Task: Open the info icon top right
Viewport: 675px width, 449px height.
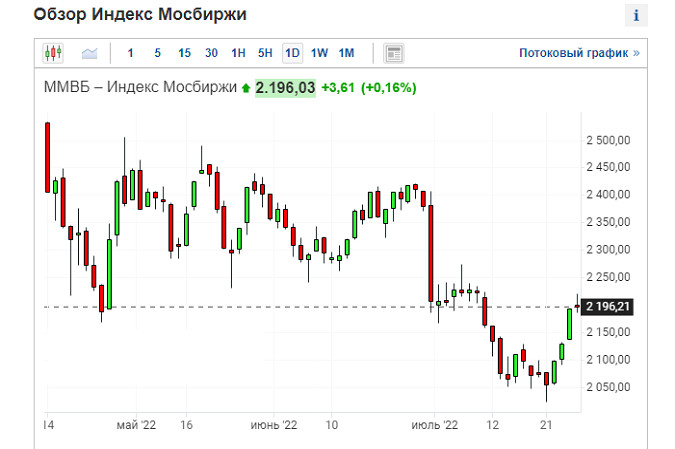Action: click(x=636, y=15)
